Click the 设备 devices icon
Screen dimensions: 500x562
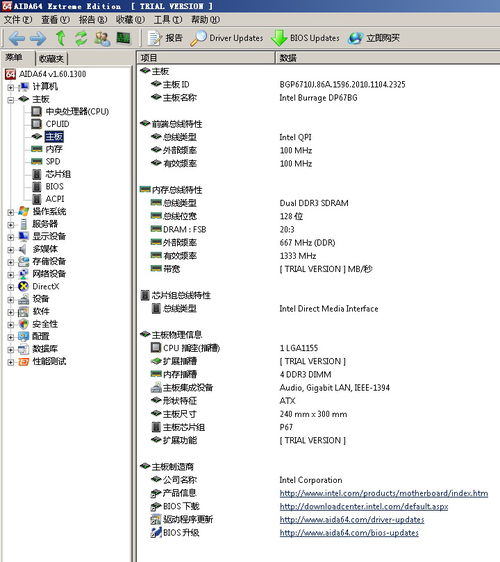point(24,299)
